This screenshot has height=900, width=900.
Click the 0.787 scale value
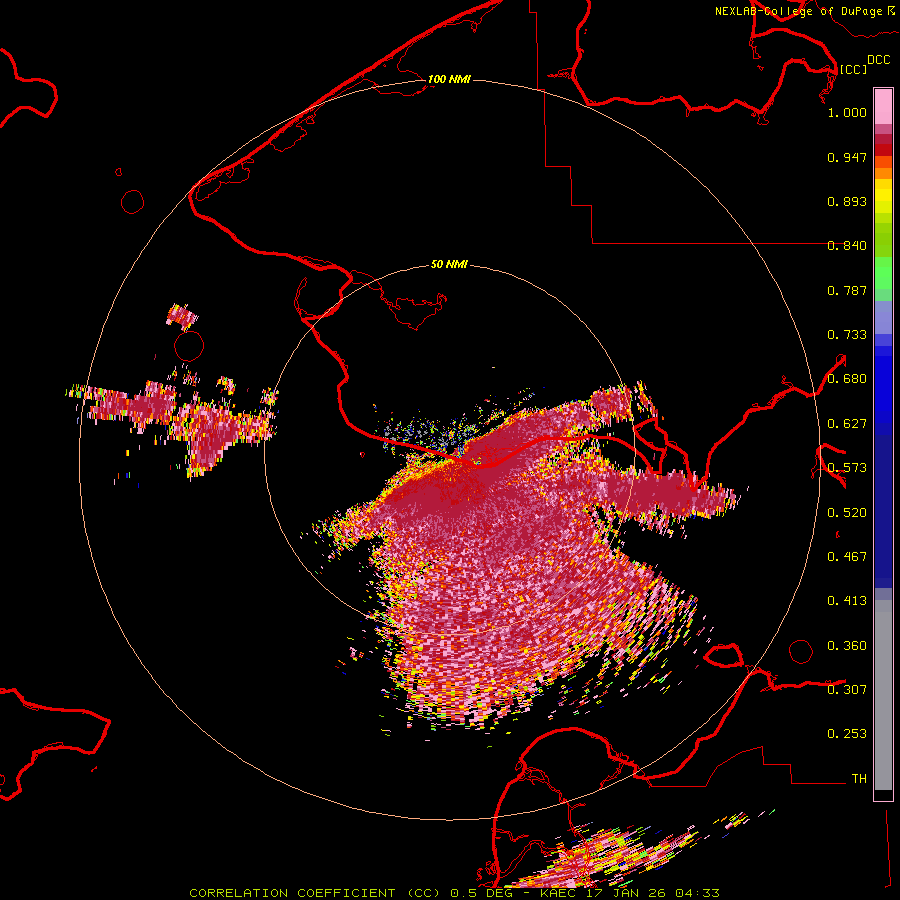pyautogui.click(x=847, y=290)
